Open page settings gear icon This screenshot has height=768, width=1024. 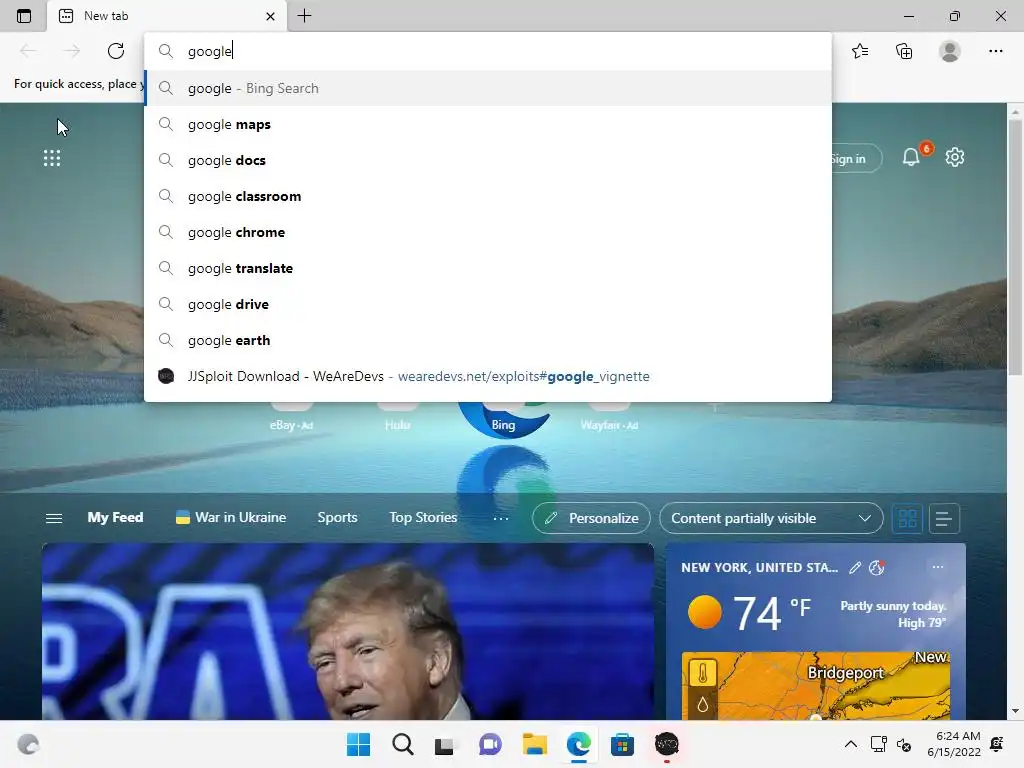click(955, 157)
